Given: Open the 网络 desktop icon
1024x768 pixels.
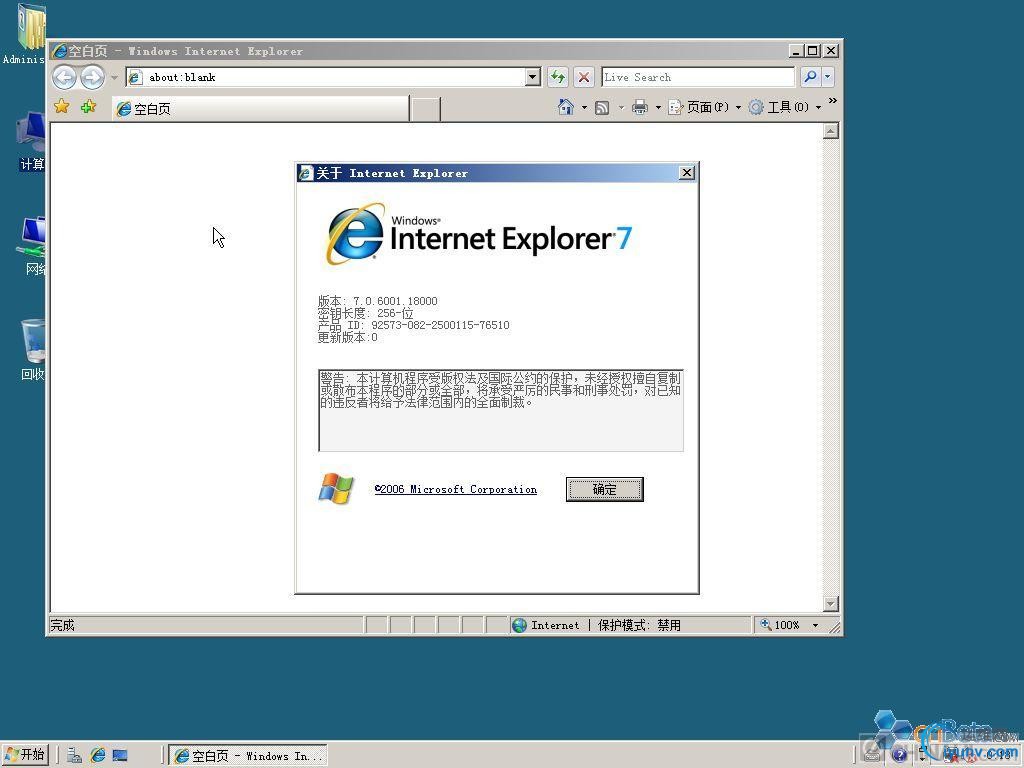Looking at the screenshot, I should [x=31, y=246].
